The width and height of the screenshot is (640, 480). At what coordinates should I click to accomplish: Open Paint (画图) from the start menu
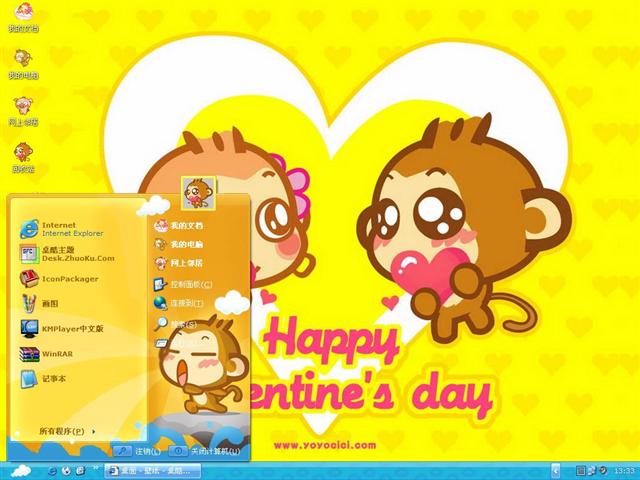40,304
